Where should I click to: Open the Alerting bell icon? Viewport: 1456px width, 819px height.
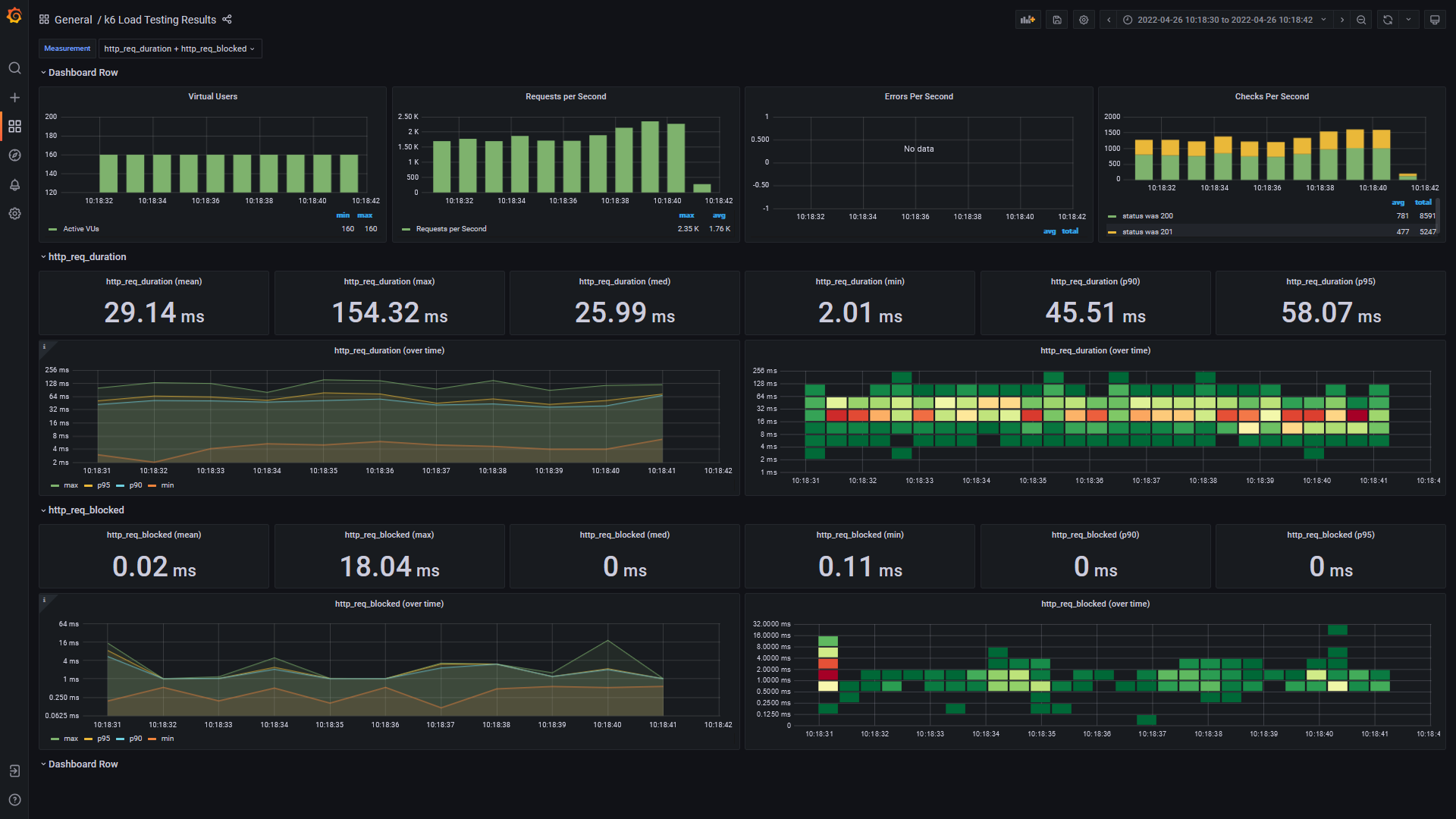coord(14,185)
